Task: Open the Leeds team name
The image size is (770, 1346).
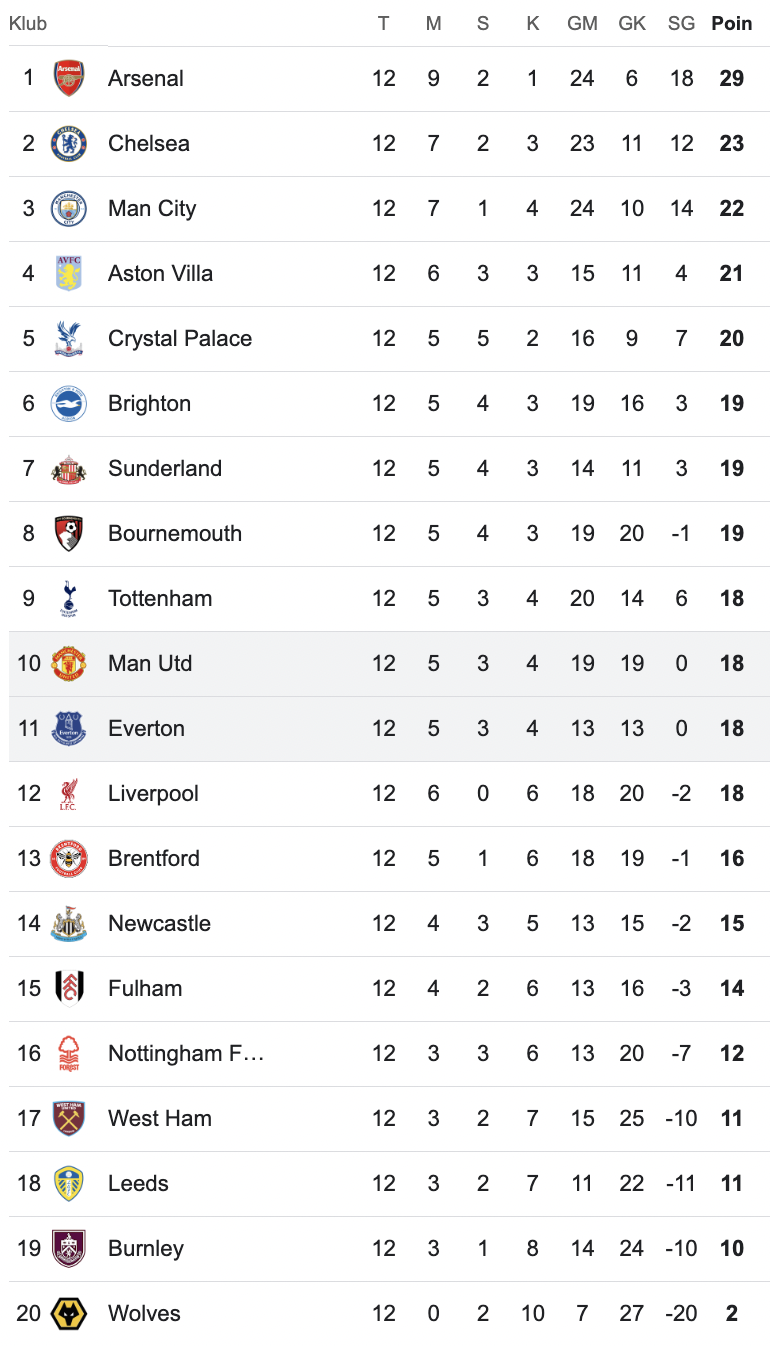Action: pos(138,1183)
